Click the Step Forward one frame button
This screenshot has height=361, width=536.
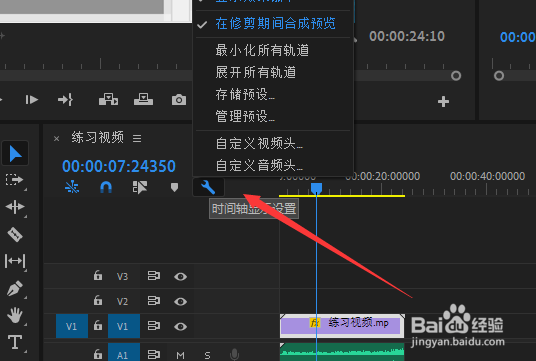click(31, 100)
